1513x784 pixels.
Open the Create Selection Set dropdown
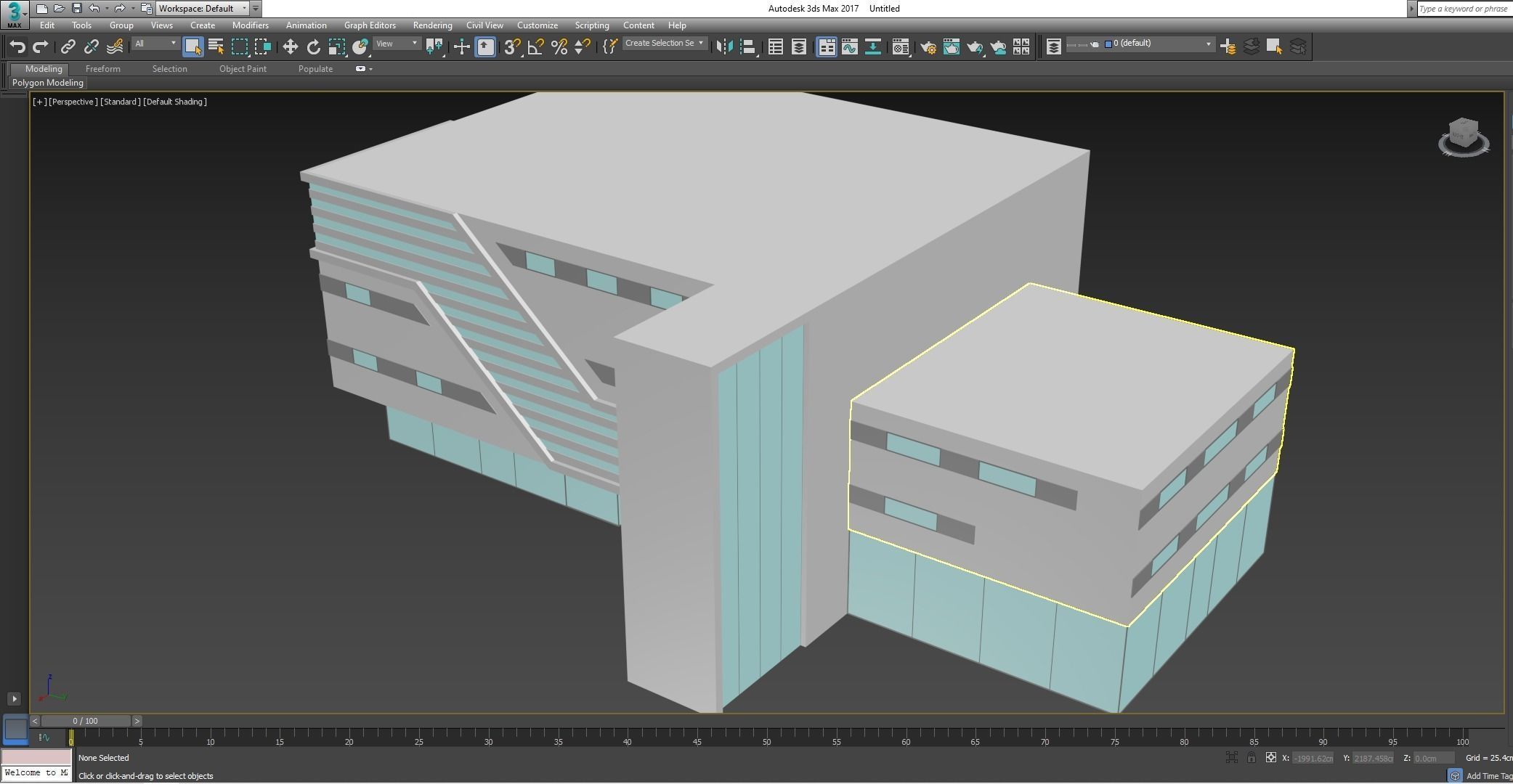(x=664, y=44)
